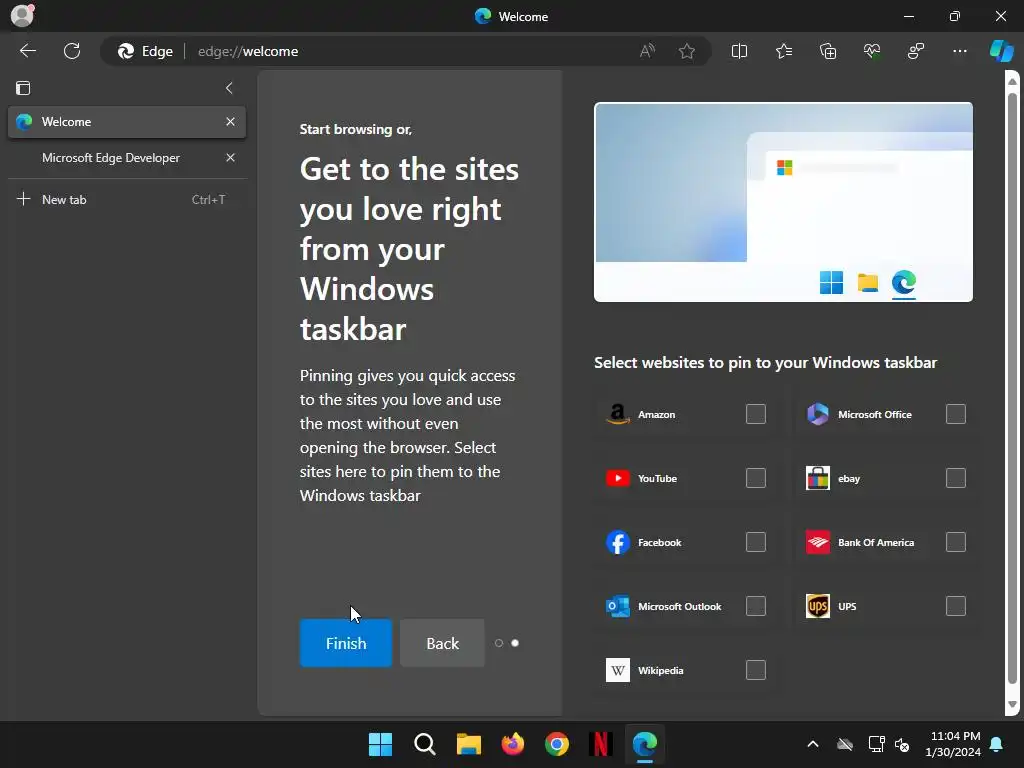Image resolution: width=1024 pixels, height=768 pixels.
Task: Check the Bank Of America checkbox
Action: click(955, 542)
